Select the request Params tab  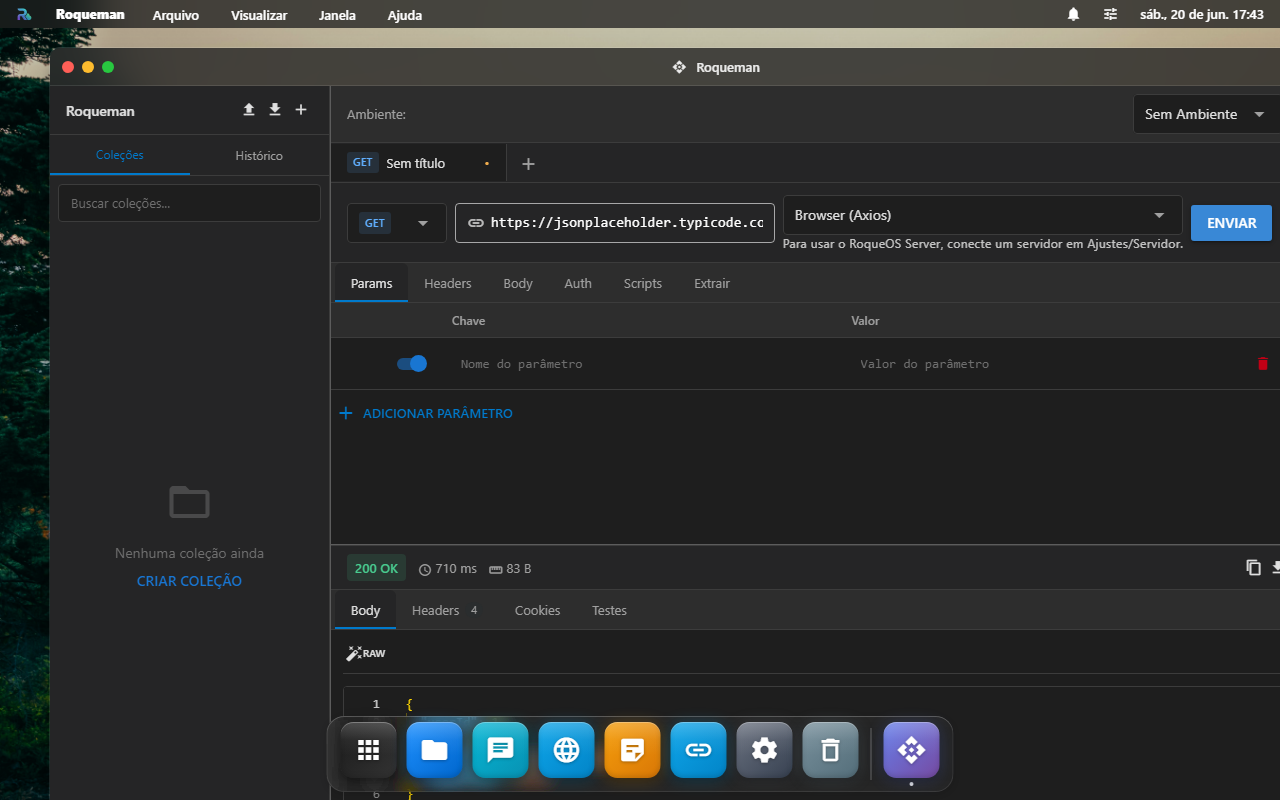[x=371, y=283]
